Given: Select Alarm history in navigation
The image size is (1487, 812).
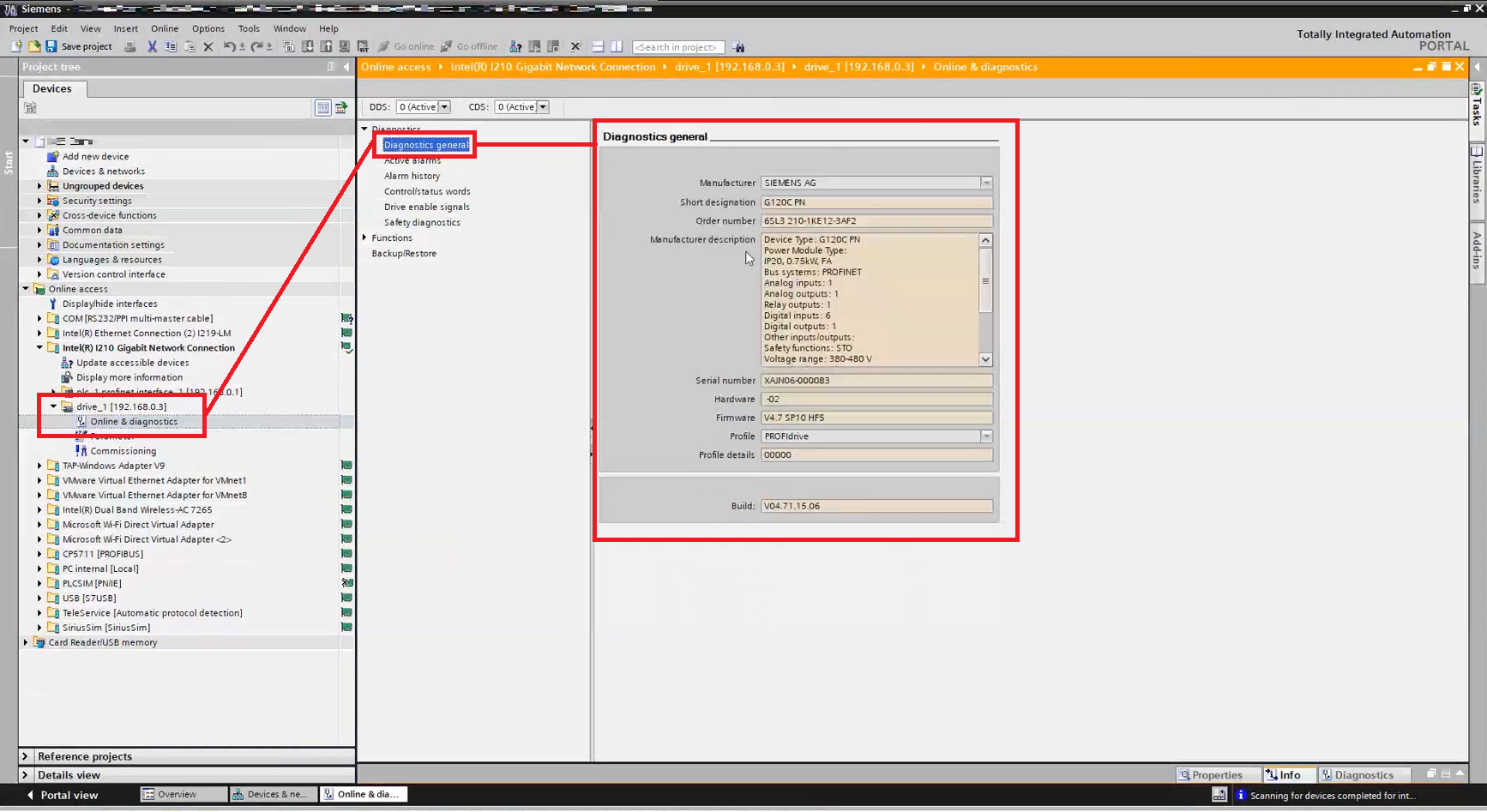Looking at the screenshot, I should pos(412,176).
